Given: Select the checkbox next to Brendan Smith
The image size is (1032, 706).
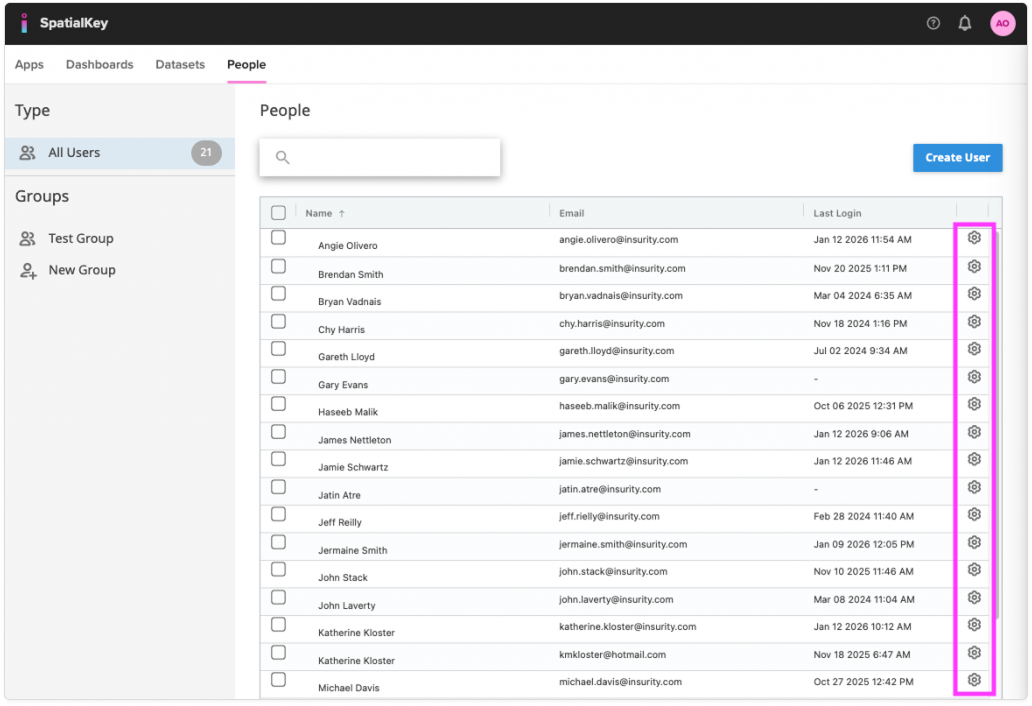Looking at the screenshot, I should tap(279, 267).
